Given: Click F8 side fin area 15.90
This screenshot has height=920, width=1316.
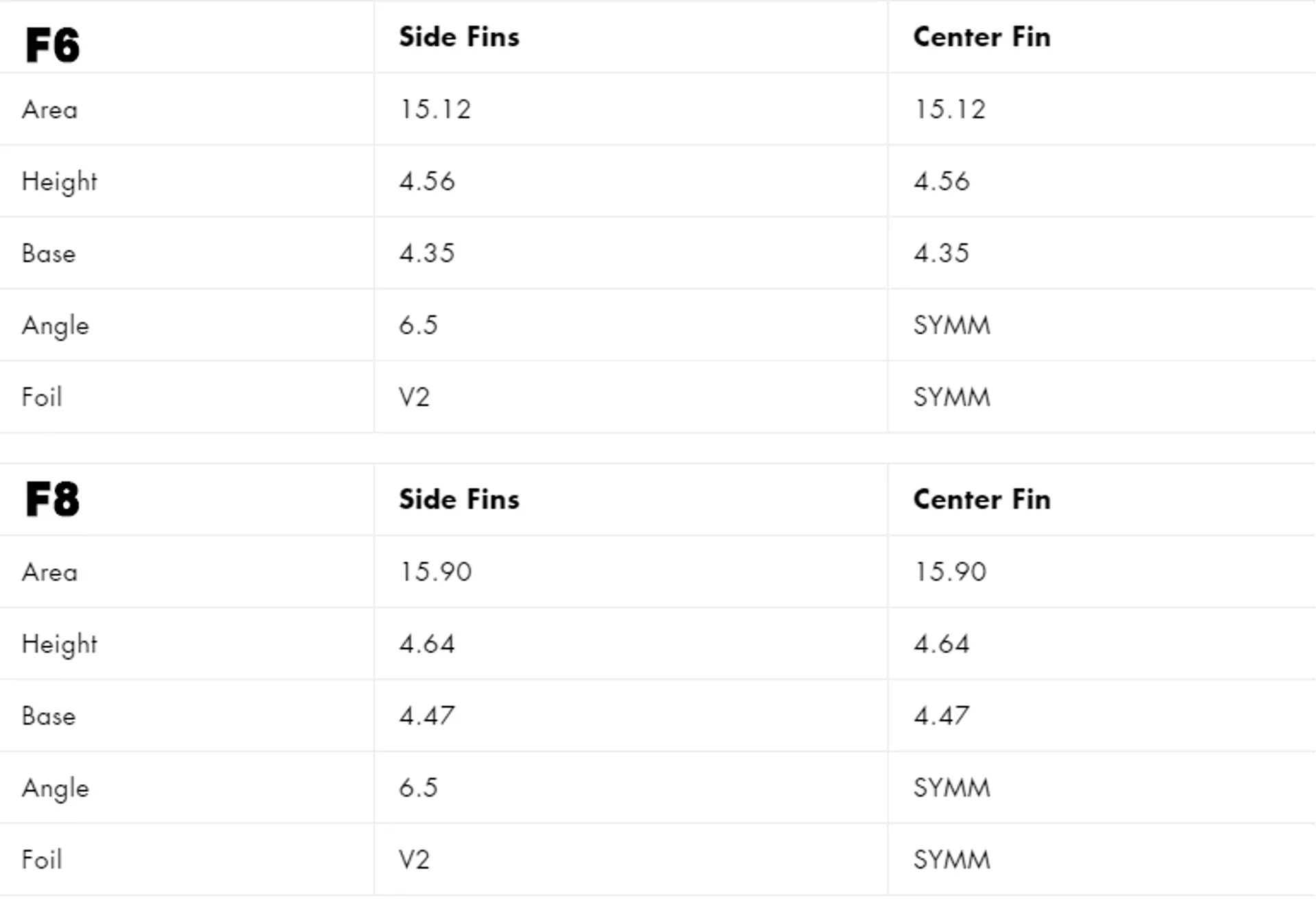Looking at the screenshot, I should point(435,572).
